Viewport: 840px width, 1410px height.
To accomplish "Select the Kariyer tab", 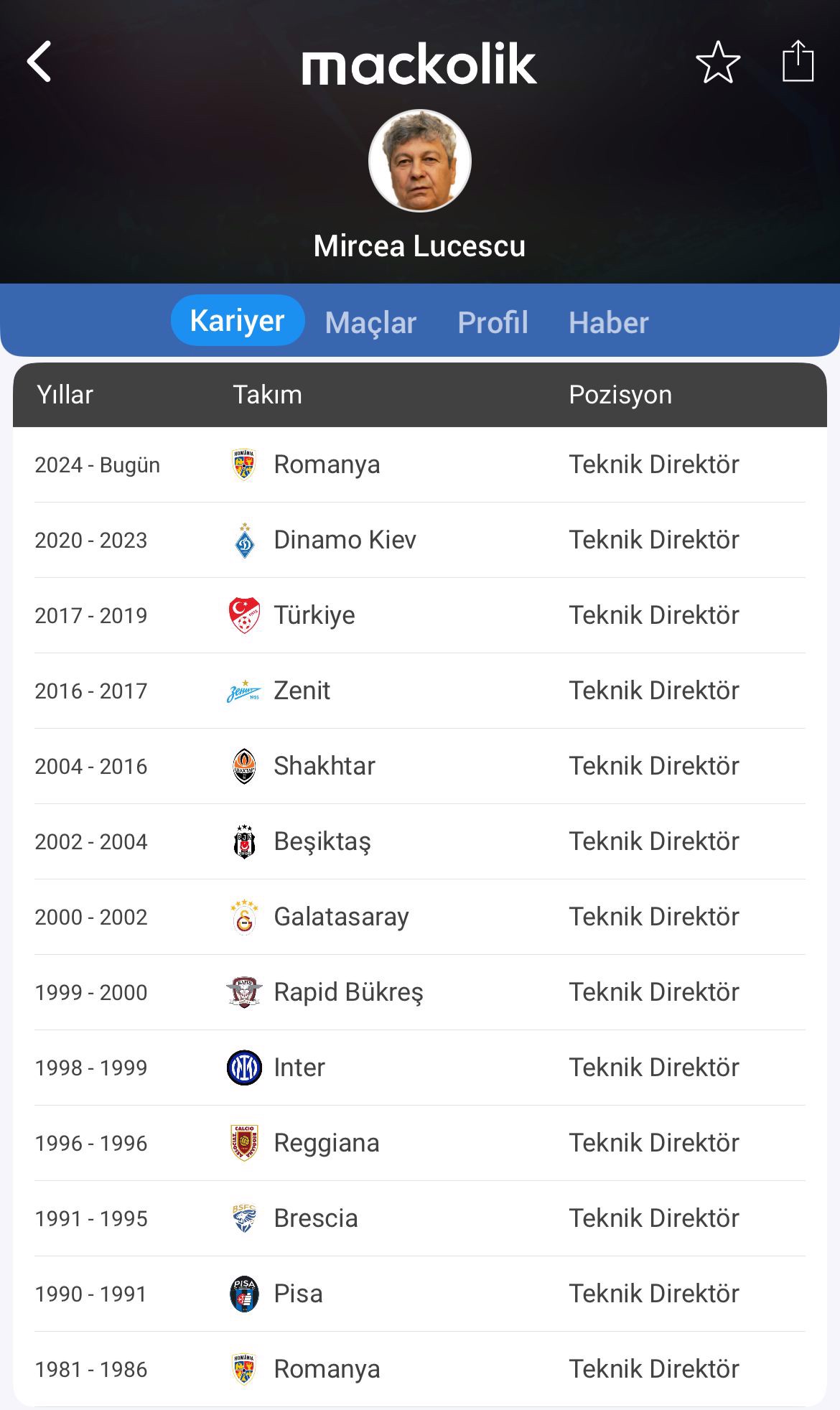I will (x=238, y=321).
